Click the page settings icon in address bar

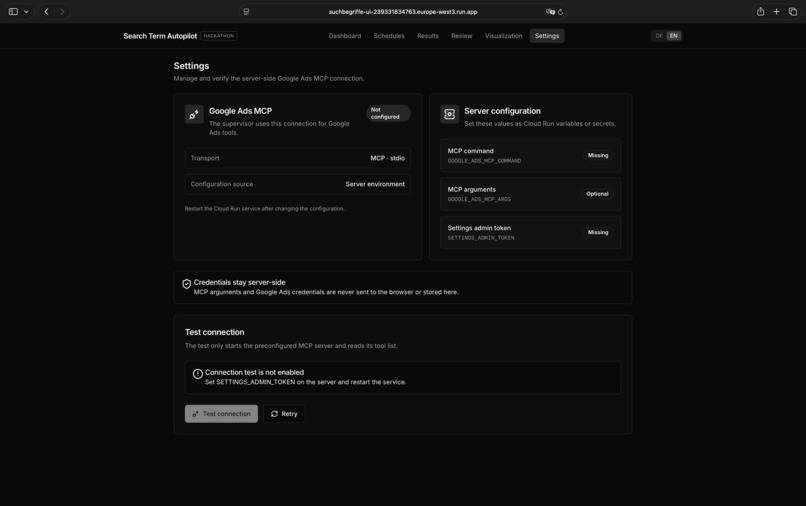(x=246, y=11)
